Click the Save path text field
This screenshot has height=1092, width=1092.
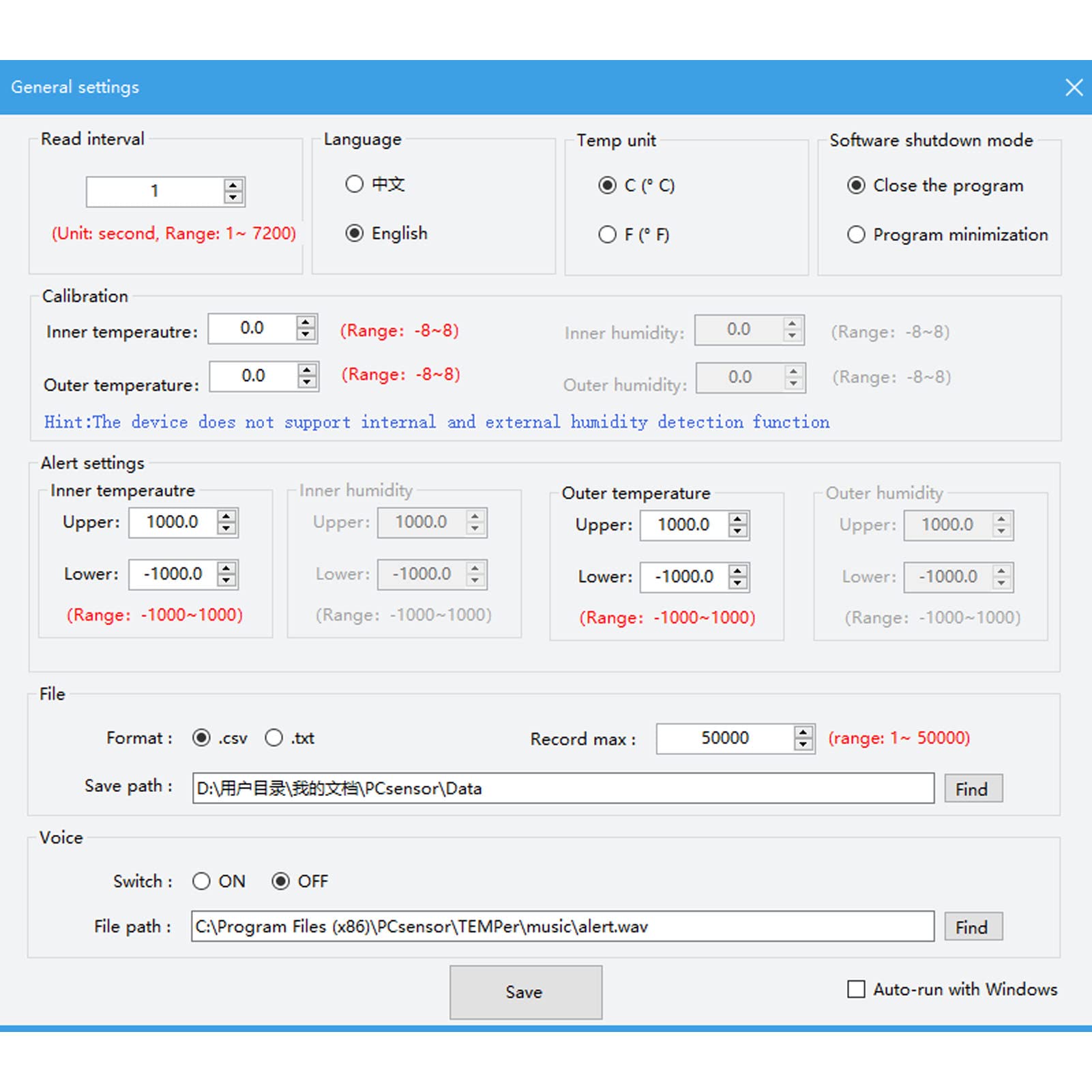click(x=563, y=788)
